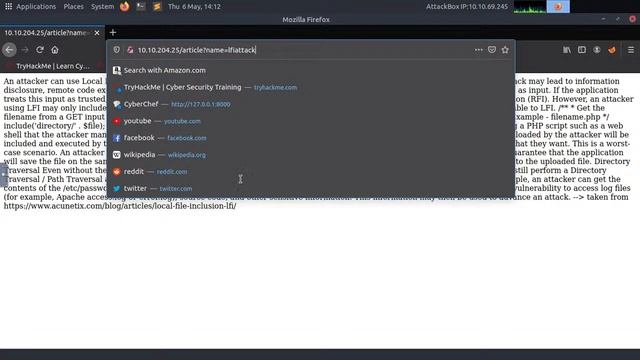
Task: Select twitter suggestion
Action: tap(311, 189)
